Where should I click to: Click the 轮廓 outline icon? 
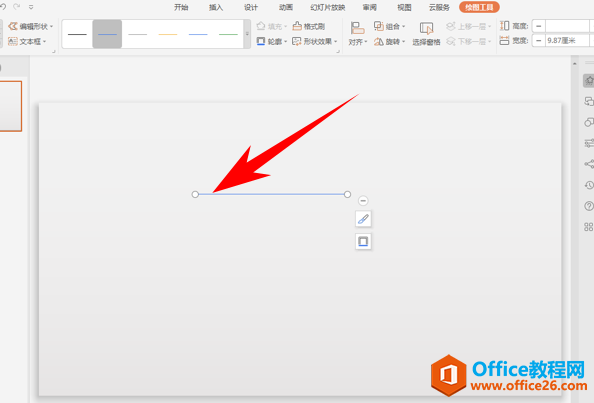tap(261, 41)
